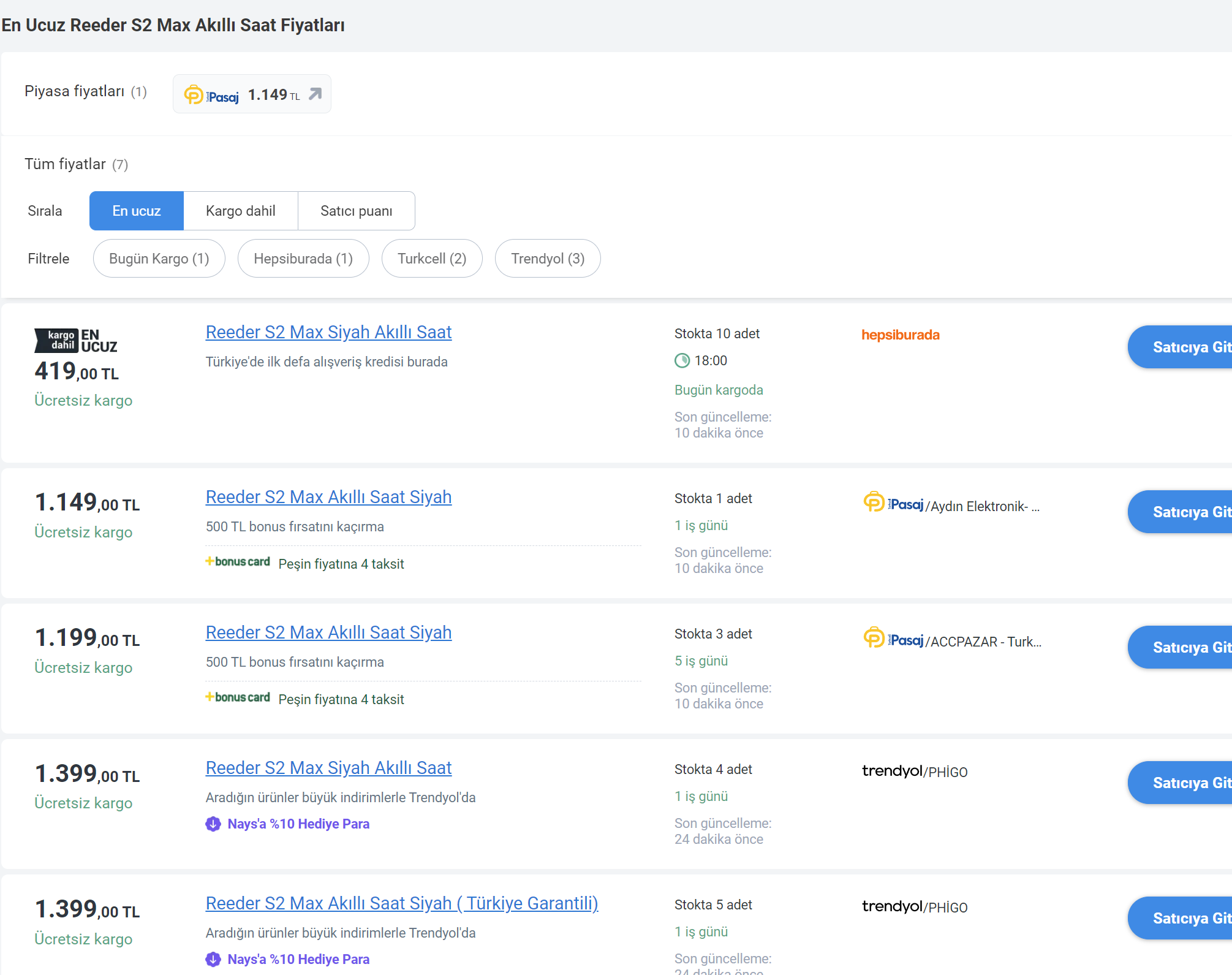Sort by Kargo dahil tab
The image size is (1232, 975).
click(240, 211)
